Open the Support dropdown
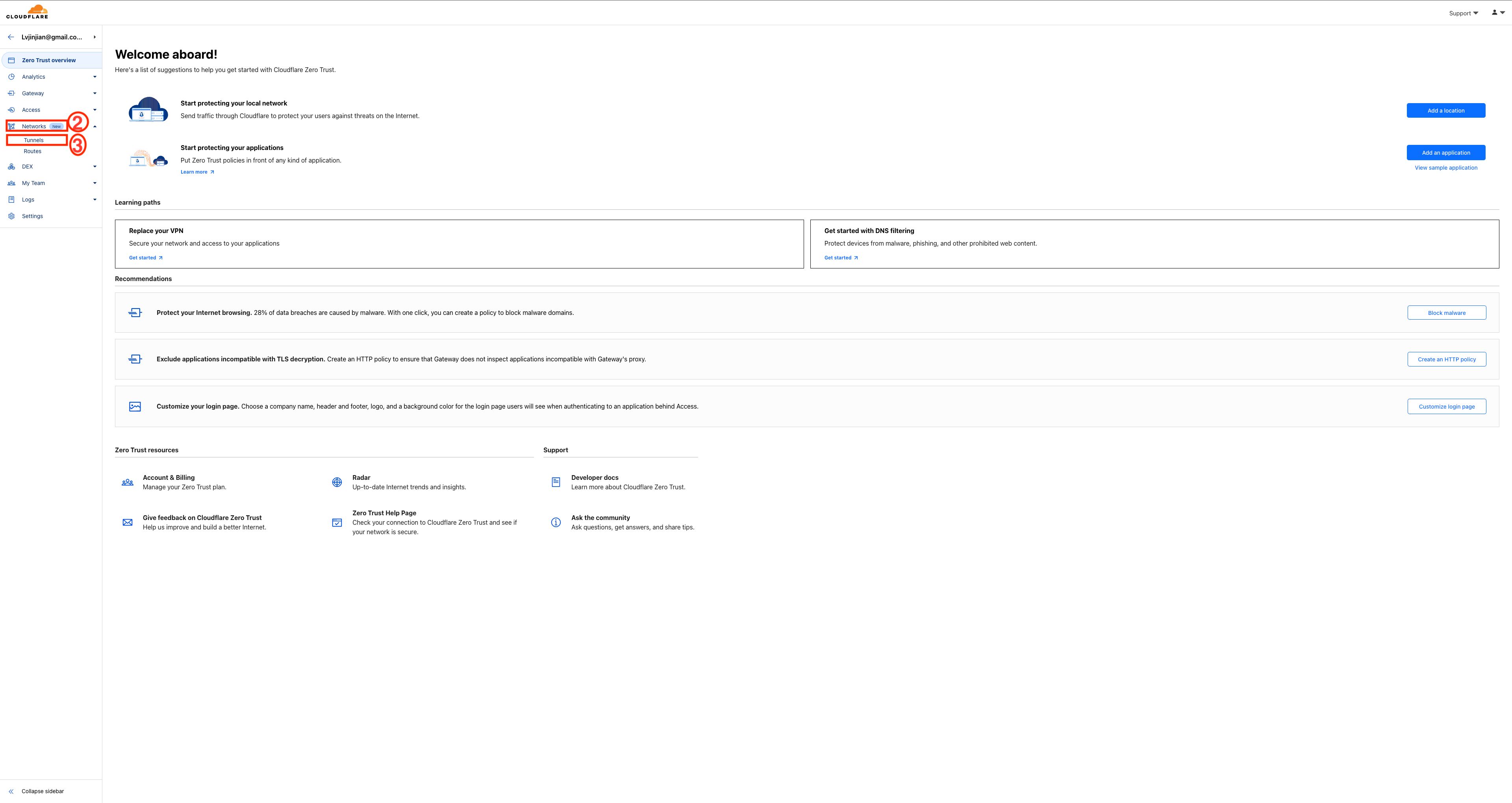Image resolution: width=1512 pixels, height=803 pixels. coord(1463,13)
